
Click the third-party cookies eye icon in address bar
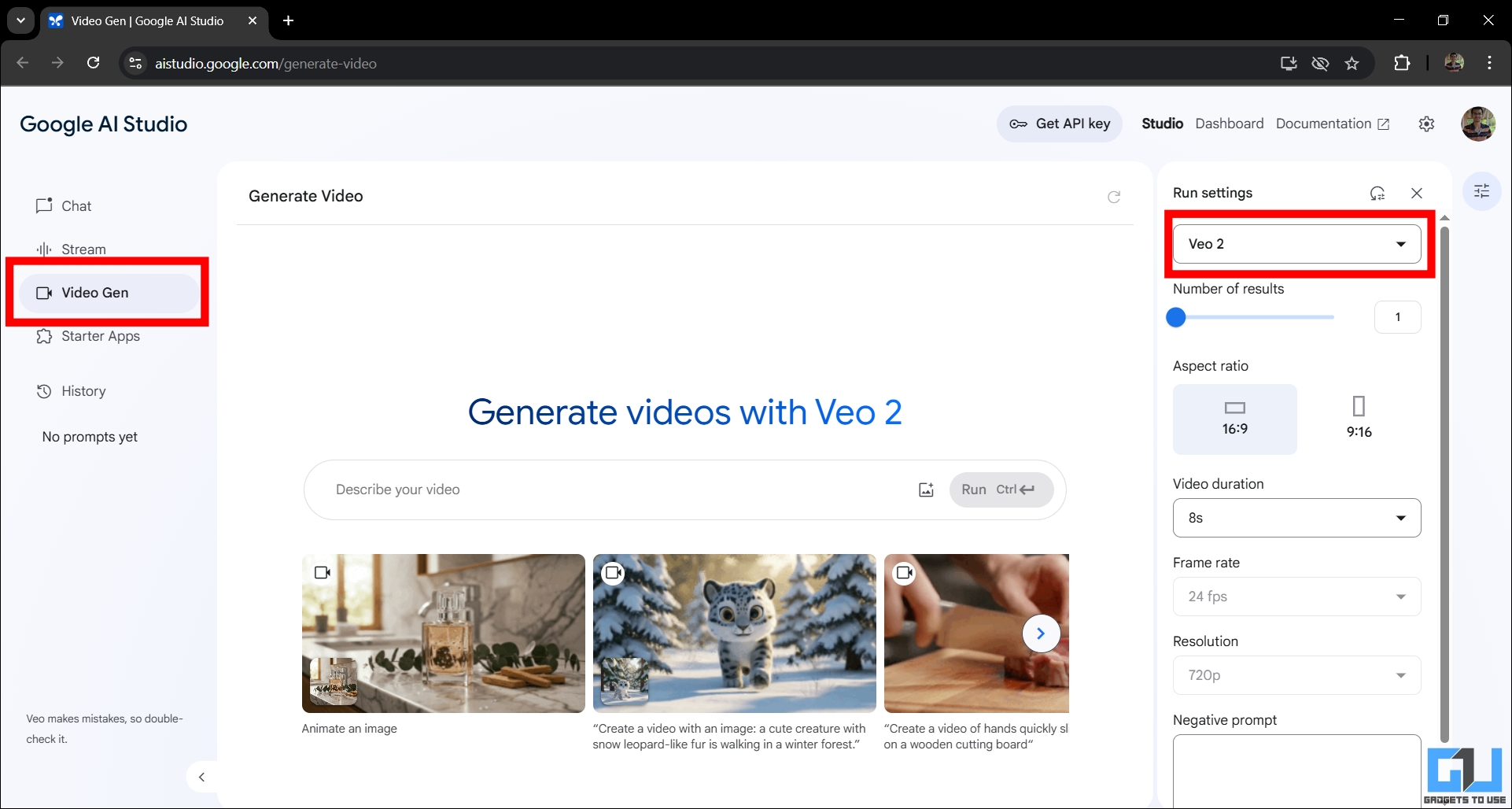pos(1320,64)
